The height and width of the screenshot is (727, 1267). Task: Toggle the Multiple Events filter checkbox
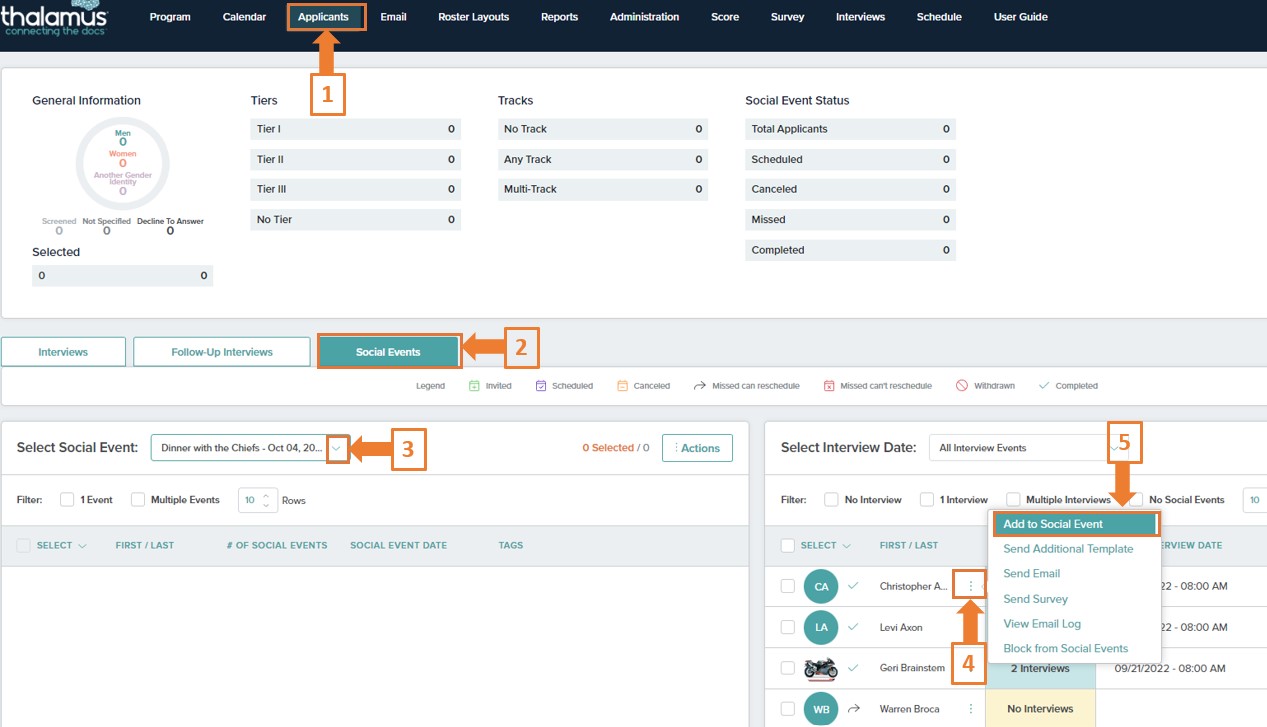click(x=138, y=500)
